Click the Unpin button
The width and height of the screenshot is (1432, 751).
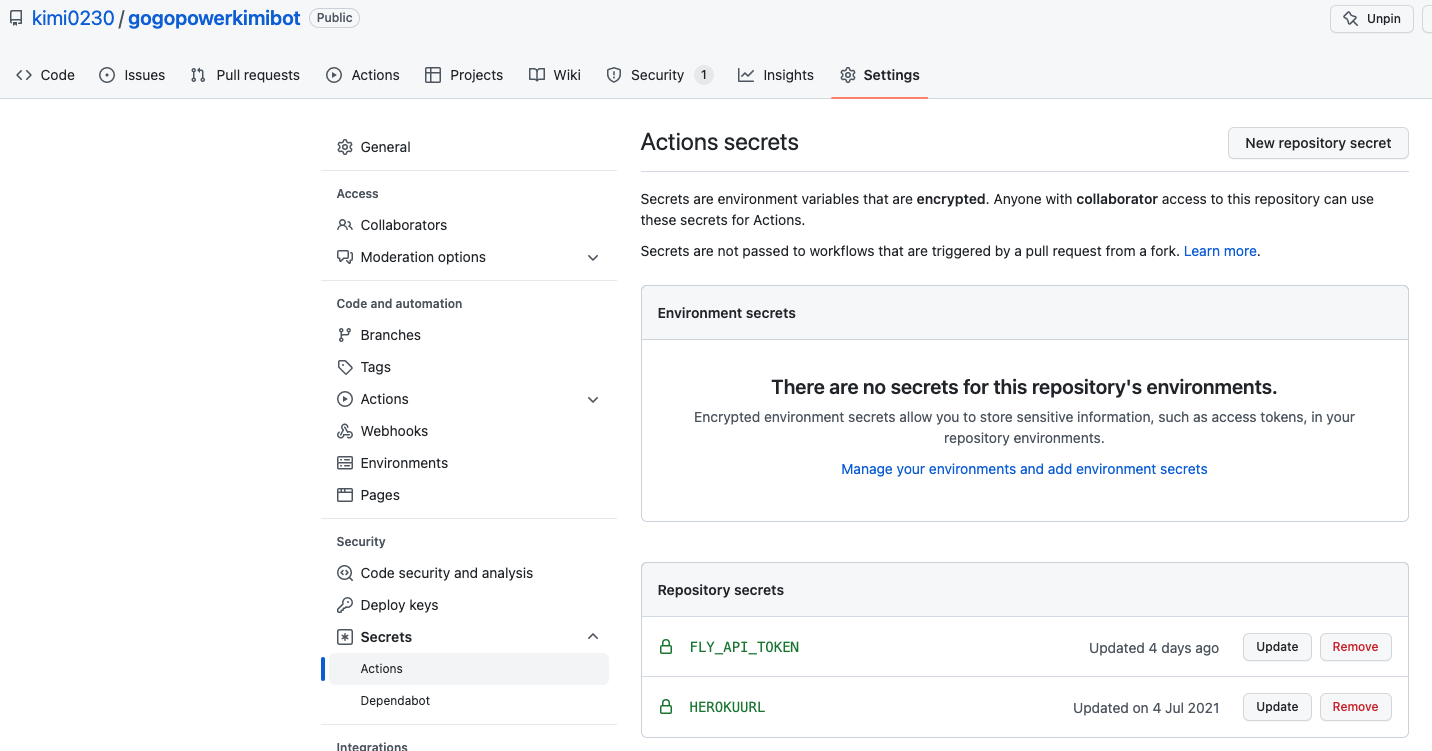coord(1371,18)
